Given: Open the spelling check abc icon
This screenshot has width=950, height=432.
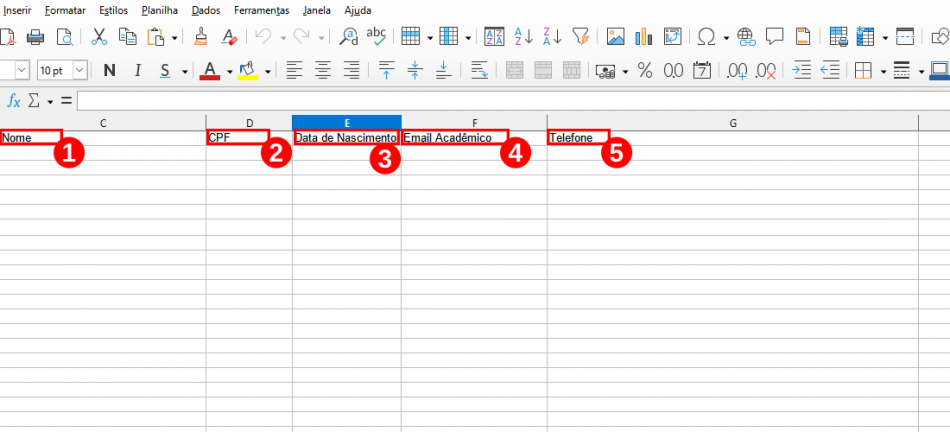Looking at the screenshot, I should pyautogui.click(x=376, y=36).
